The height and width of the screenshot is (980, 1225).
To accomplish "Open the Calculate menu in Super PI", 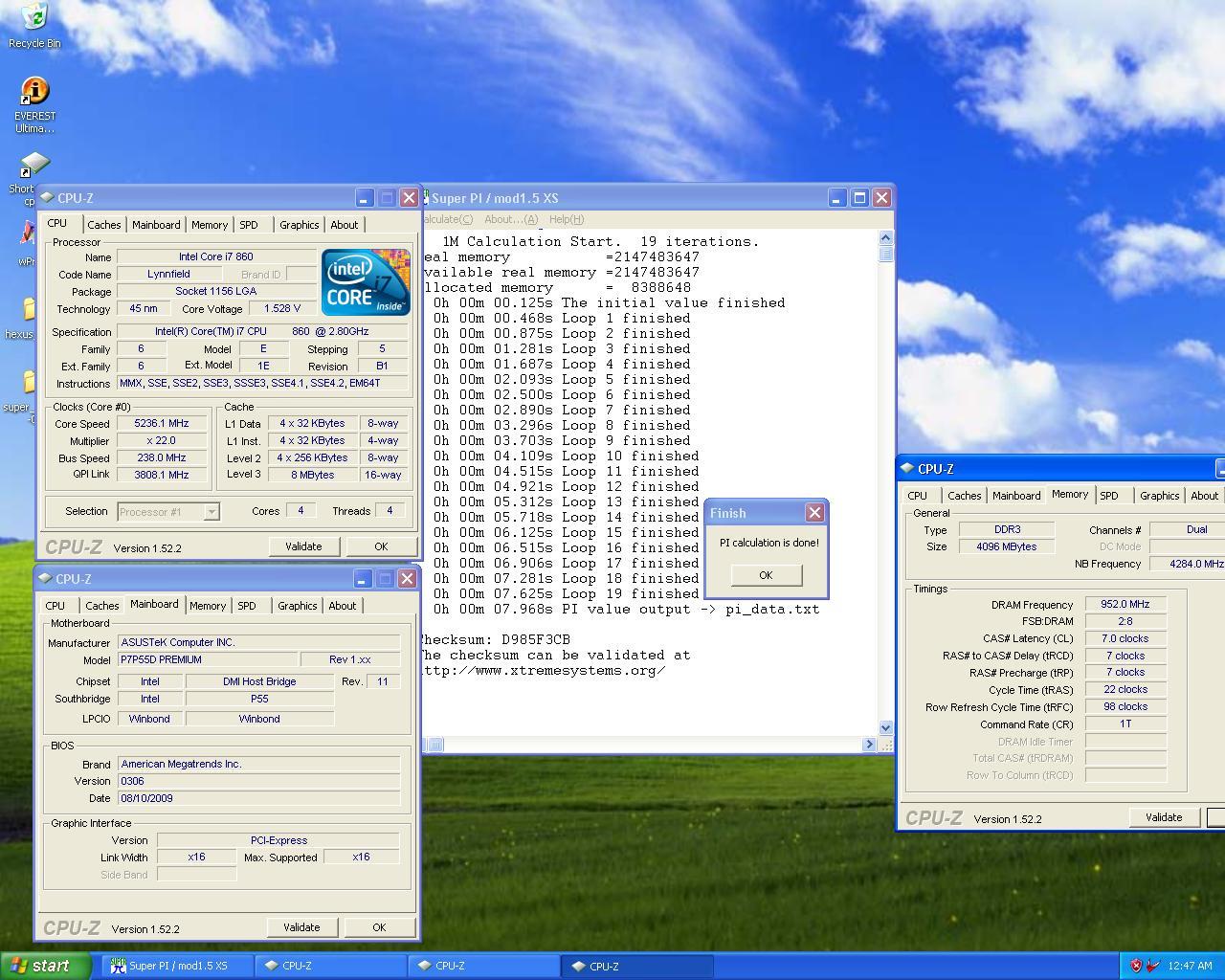I will click(x=448, y=219).
